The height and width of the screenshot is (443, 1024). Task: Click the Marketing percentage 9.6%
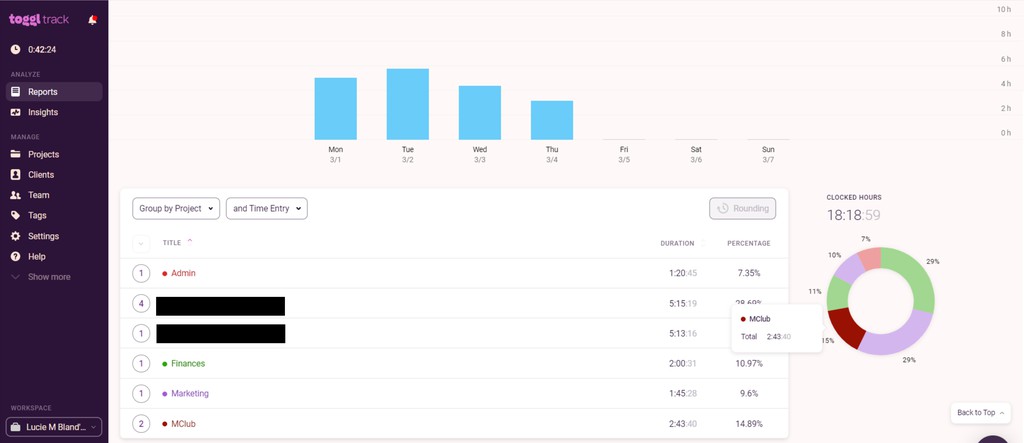pos(749,393)
